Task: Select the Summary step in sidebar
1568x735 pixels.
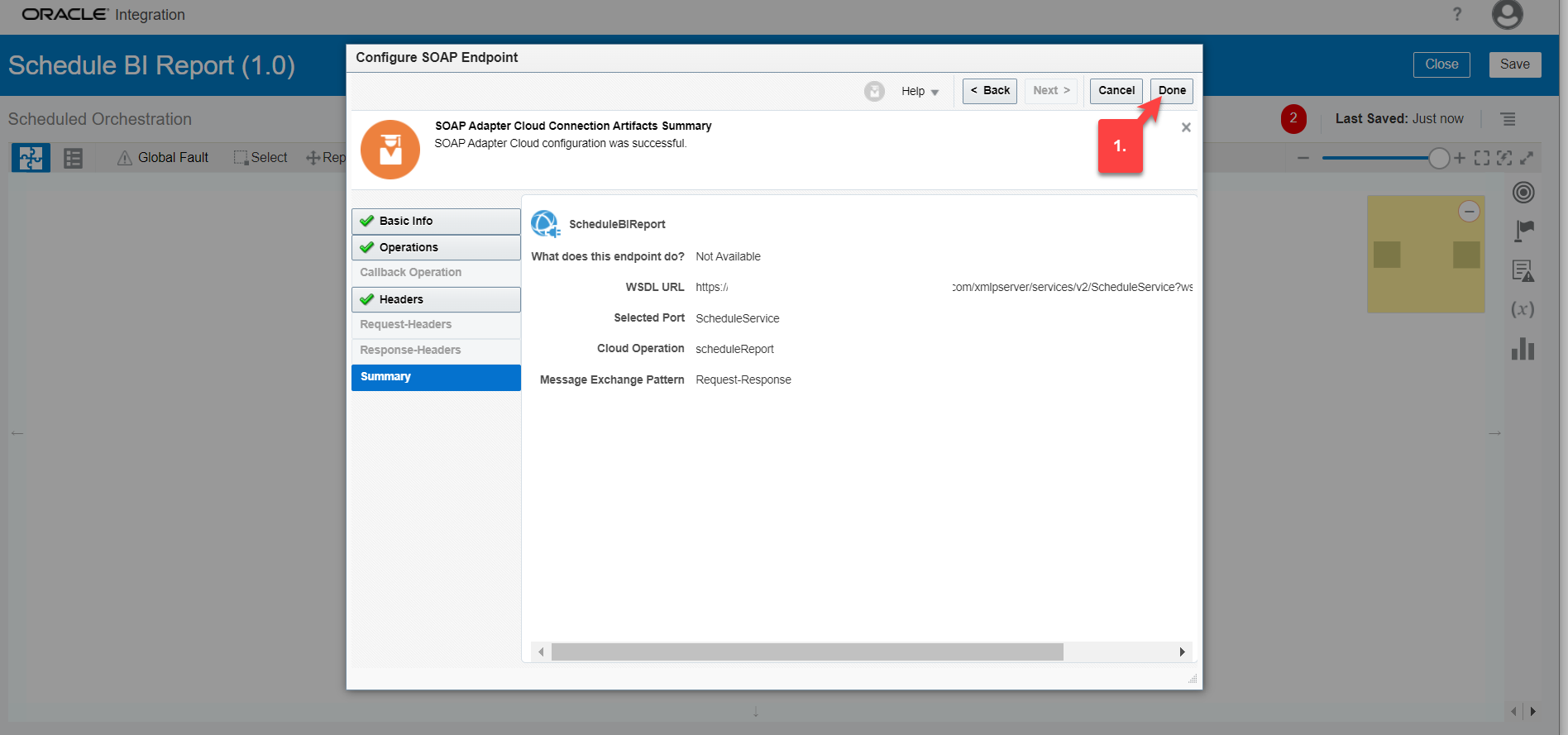Action: (436, 377)
